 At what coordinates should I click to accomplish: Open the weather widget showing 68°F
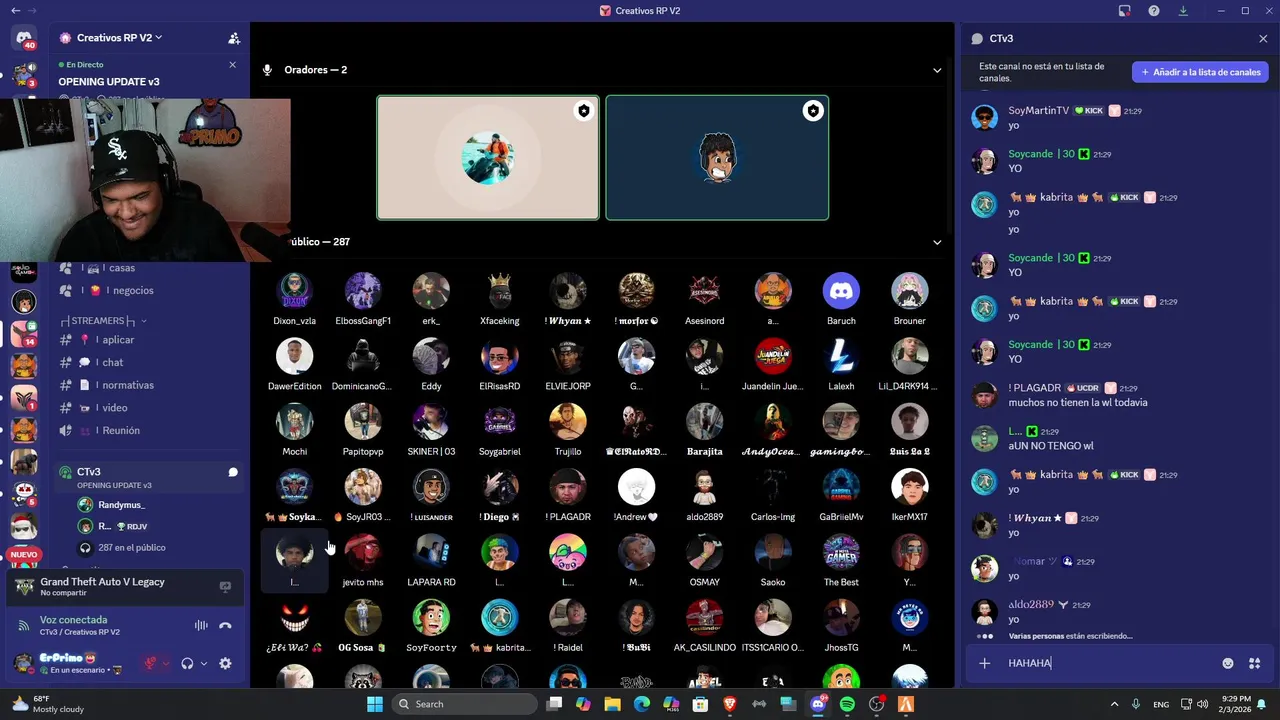point(48,704)
